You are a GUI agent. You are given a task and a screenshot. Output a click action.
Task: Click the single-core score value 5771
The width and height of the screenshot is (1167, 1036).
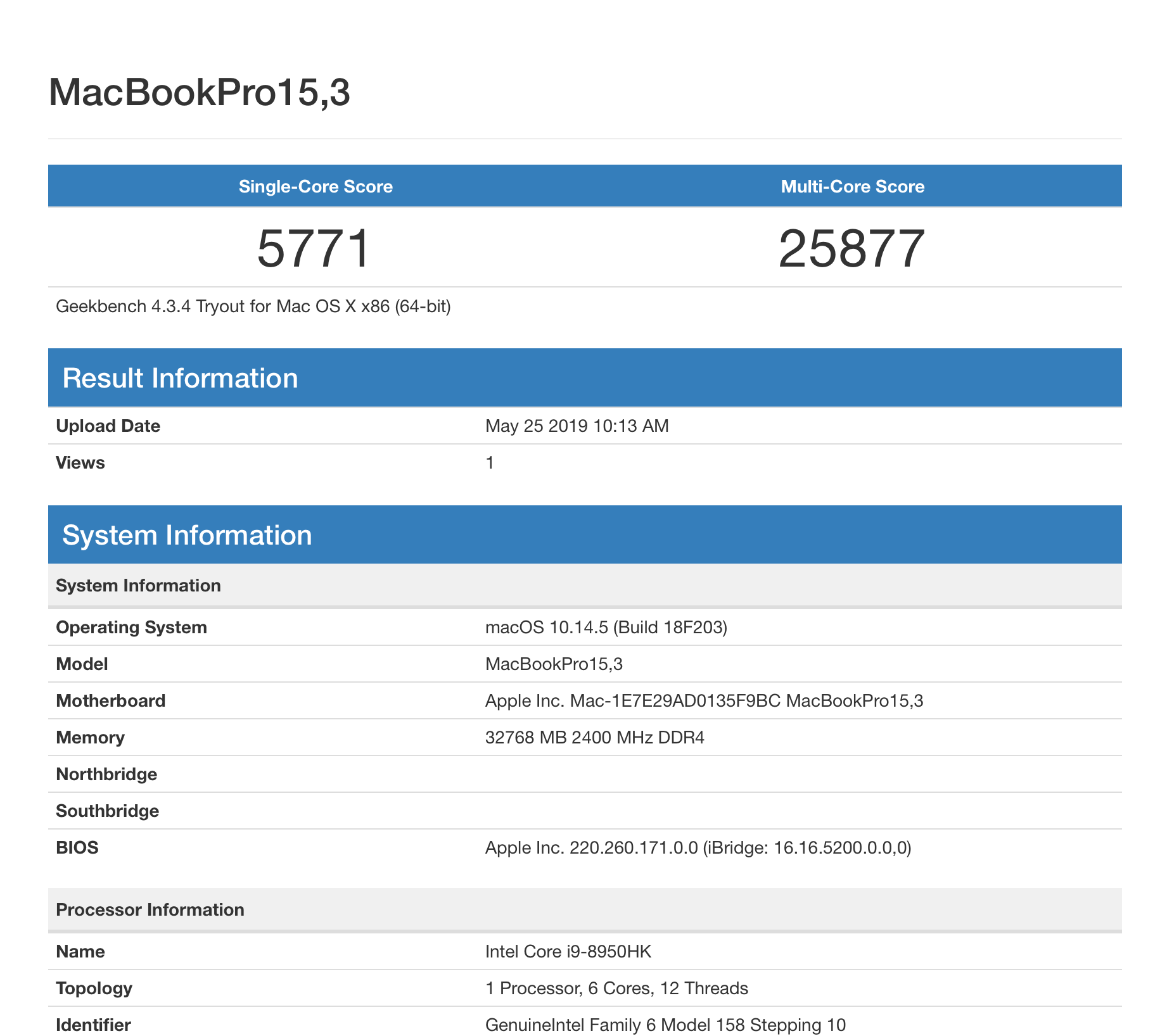pos(314,249)
